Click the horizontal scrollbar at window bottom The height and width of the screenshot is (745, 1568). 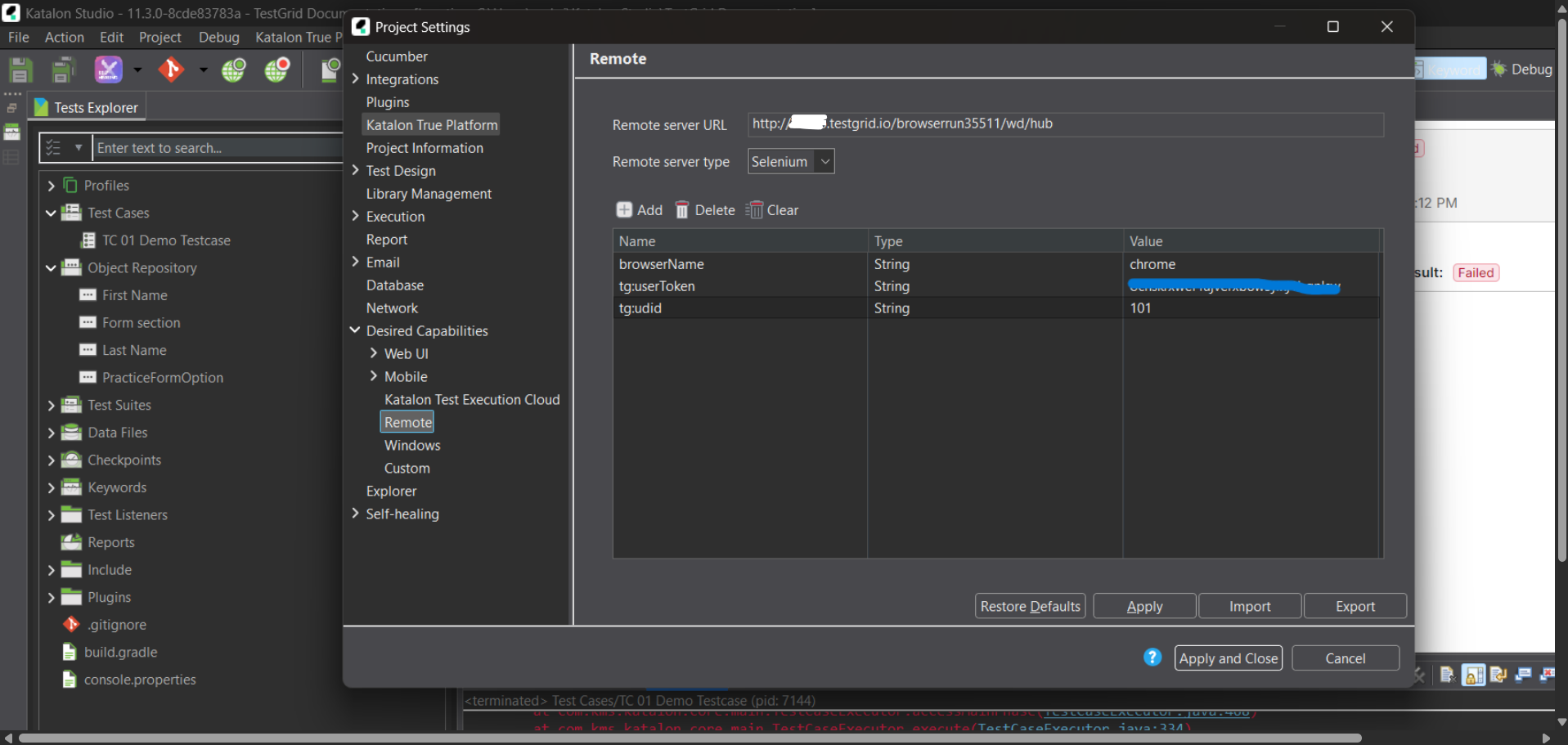pos(690,738)
